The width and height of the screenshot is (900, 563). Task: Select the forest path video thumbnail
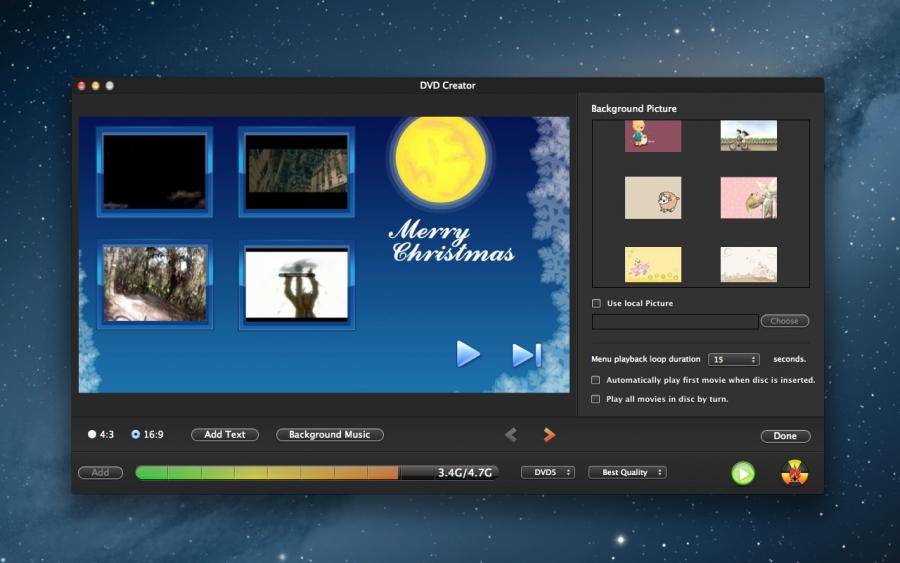click(154, 284)
